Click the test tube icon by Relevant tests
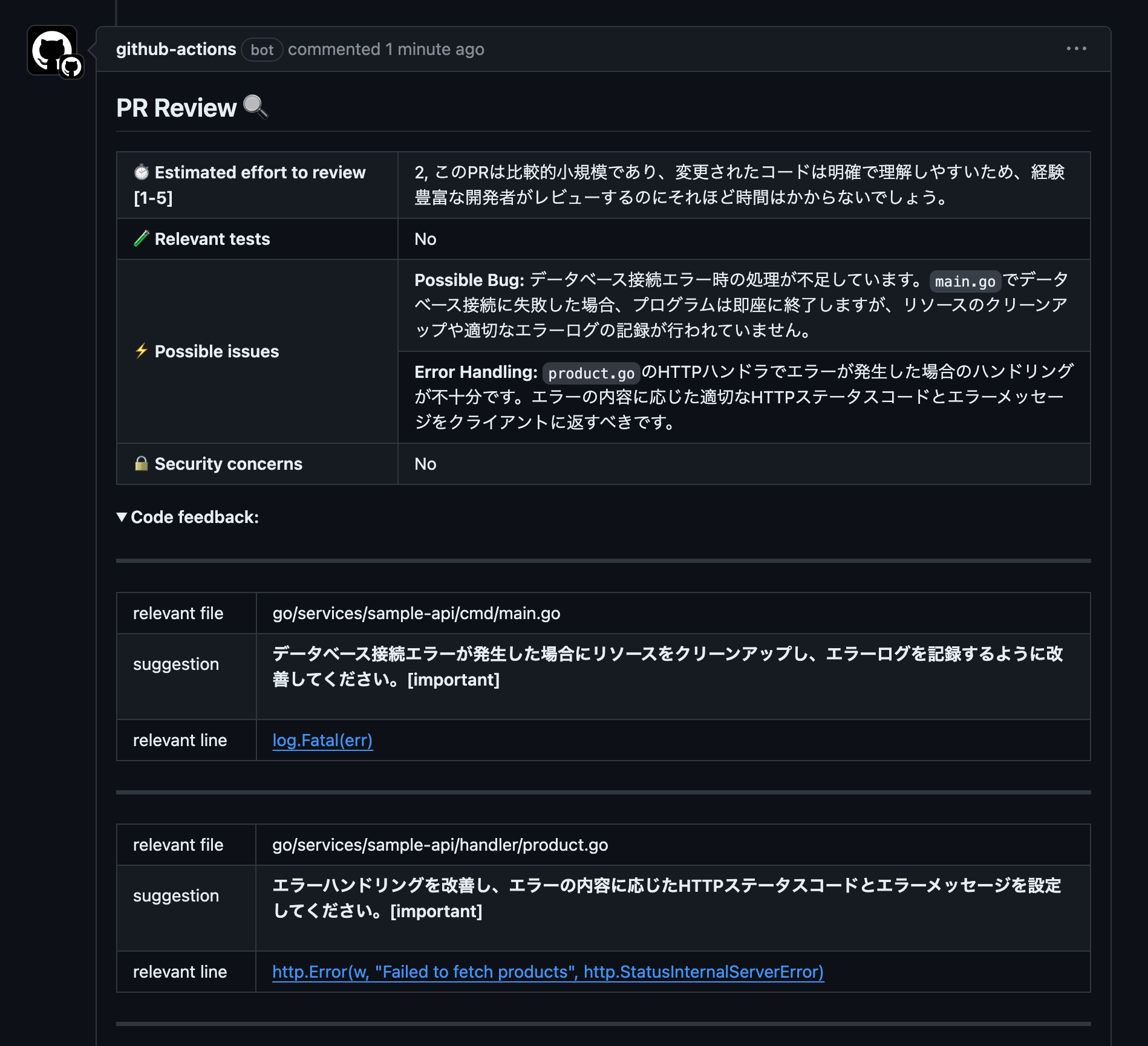Viewport: 1148px width, 1046px height. pos(142,239)
